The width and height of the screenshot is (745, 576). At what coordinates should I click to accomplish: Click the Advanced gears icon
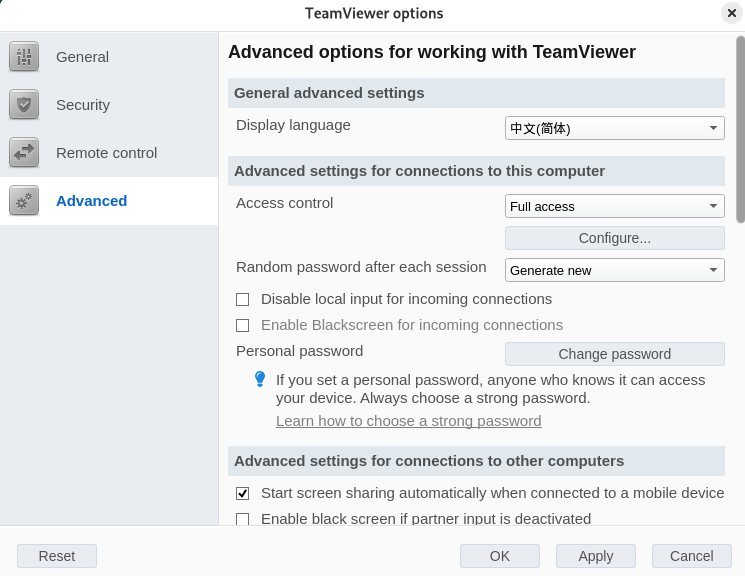(x=24, y=201)
